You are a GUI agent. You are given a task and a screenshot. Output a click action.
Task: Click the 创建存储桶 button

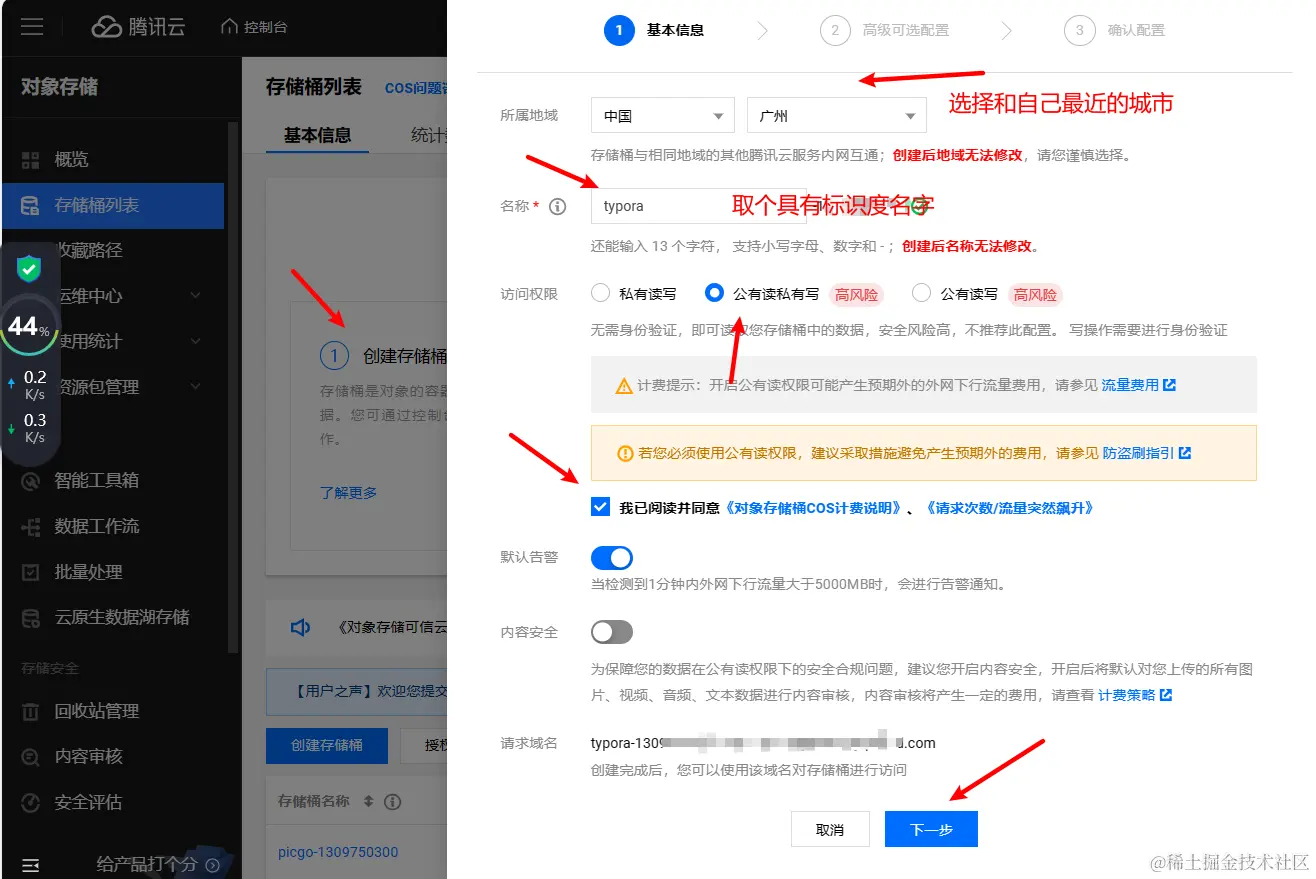click(327, 746)
